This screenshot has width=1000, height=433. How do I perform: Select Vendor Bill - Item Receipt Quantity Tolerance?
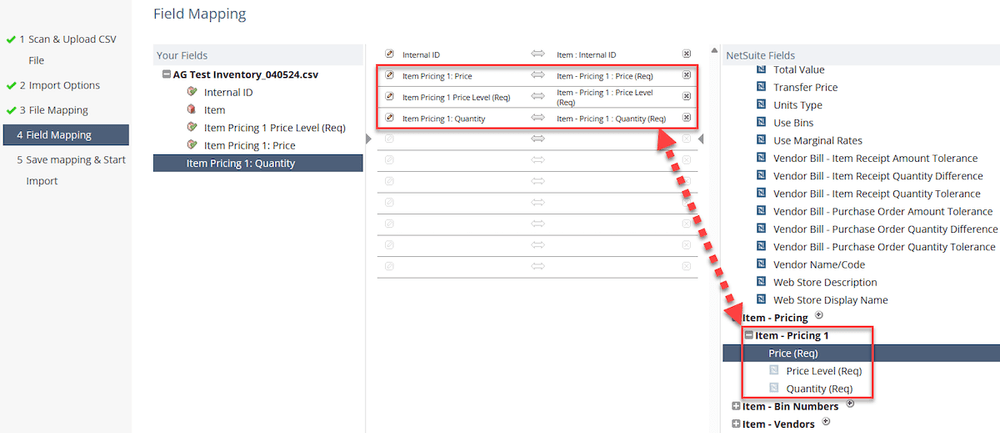(877, 193)
